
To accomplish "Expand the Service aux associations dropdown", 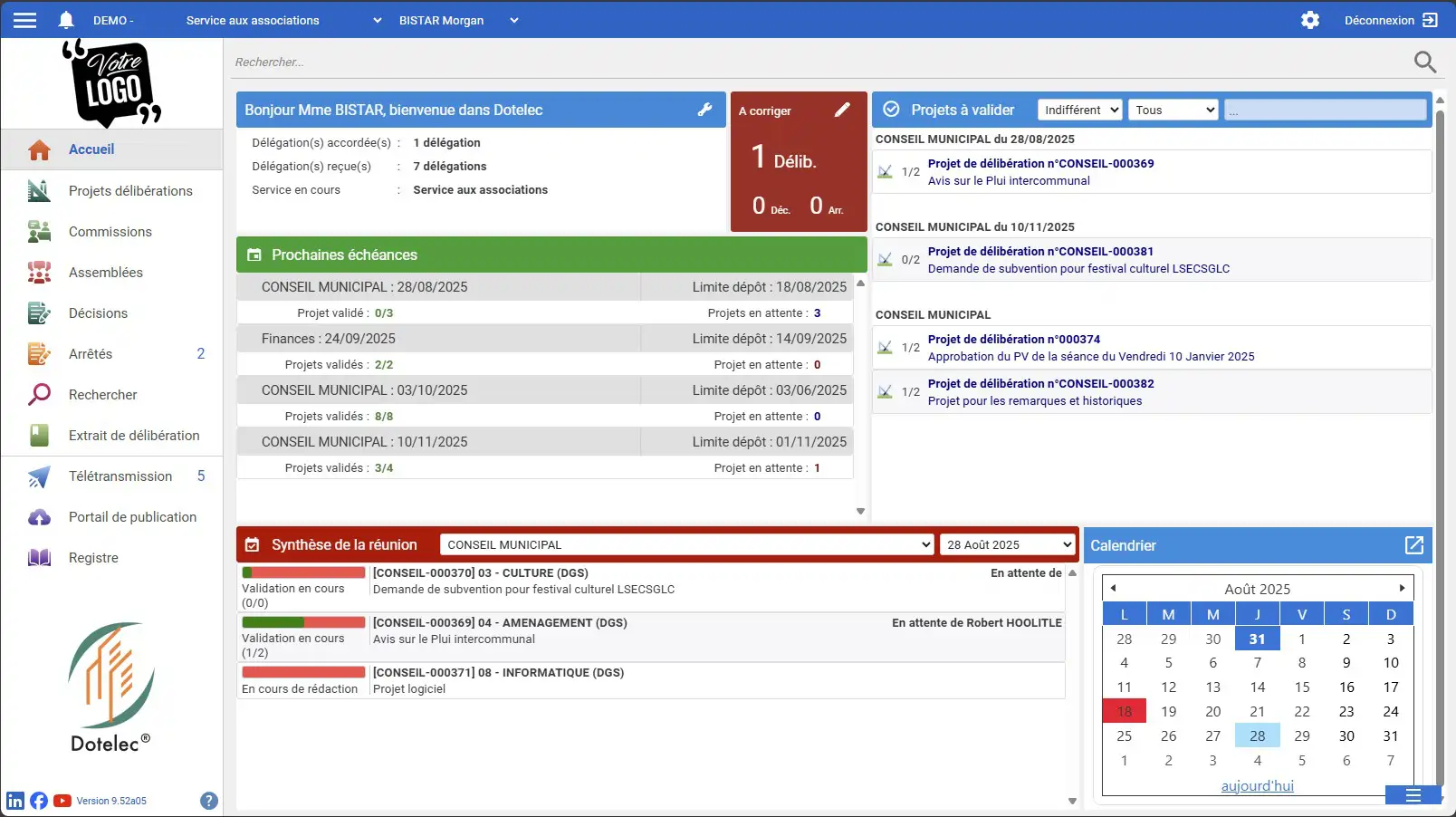I will pyautogui.click(x=283, y=20).
